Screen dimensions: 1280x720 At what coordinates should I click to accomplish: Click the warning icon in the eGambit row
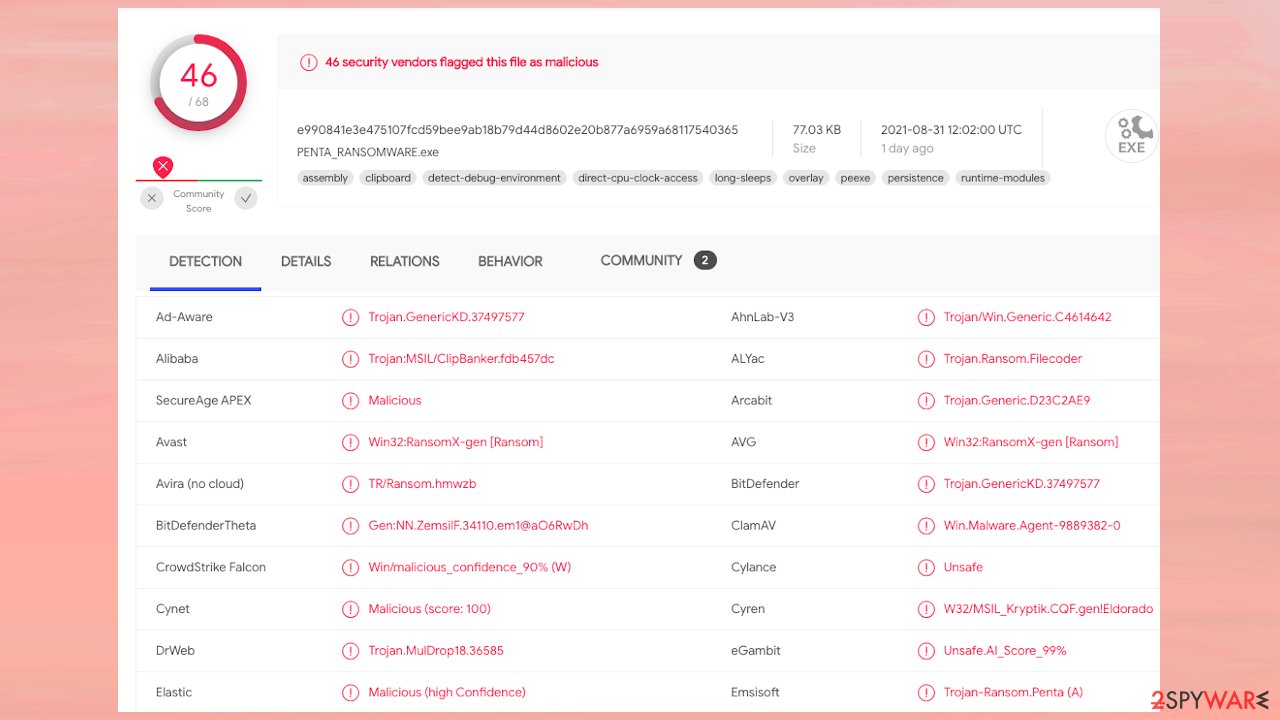(926, 650)
